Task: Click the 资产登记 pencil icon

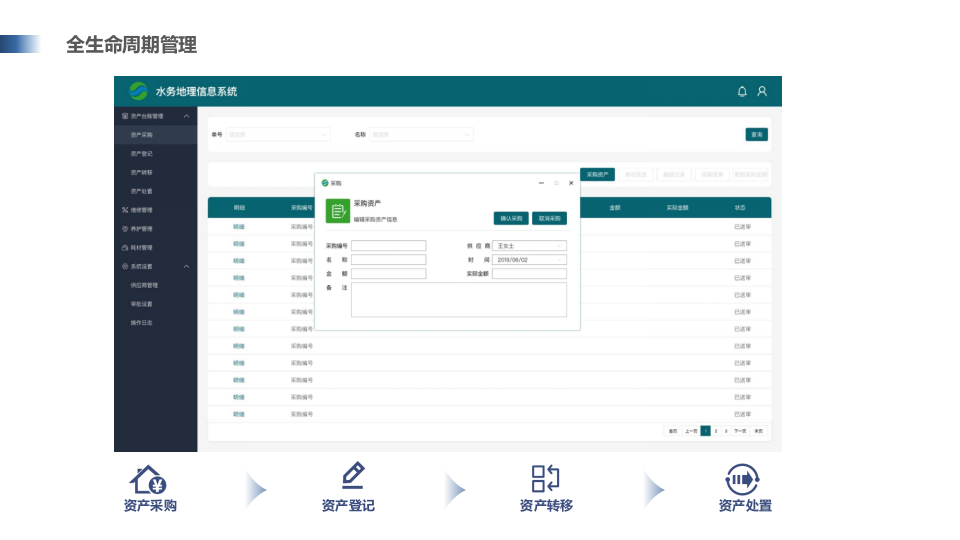Action: coord(352,476)
